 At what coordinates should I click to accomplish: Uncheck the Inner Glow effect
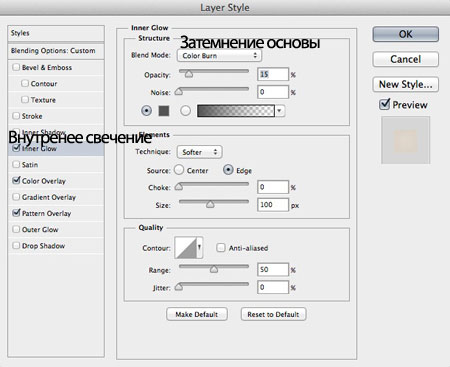16,148
